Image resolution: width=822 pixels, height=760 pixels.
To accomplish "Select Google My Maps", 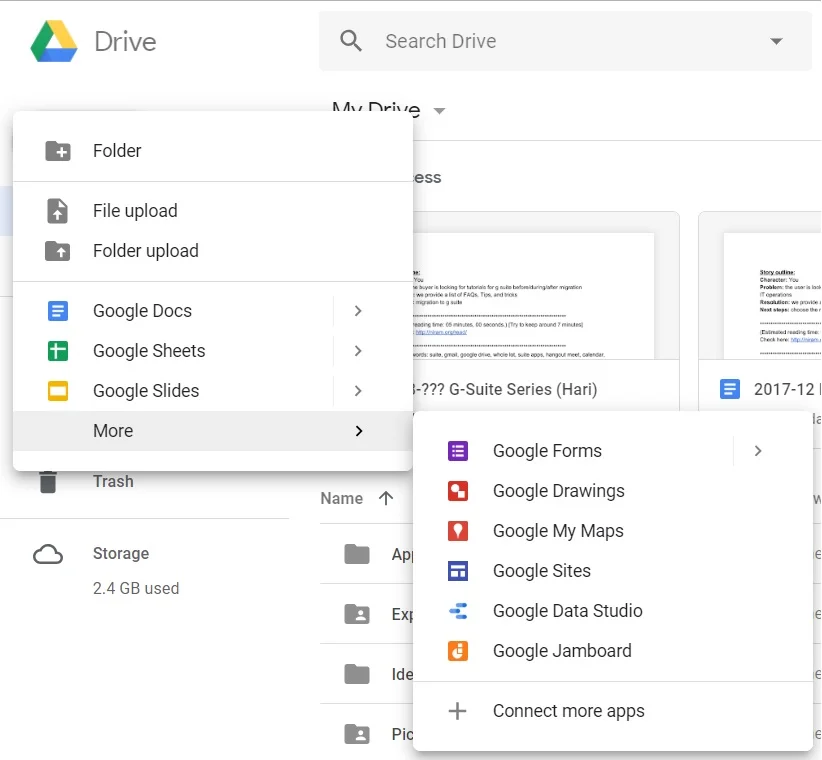I will [x=558, y=531].
